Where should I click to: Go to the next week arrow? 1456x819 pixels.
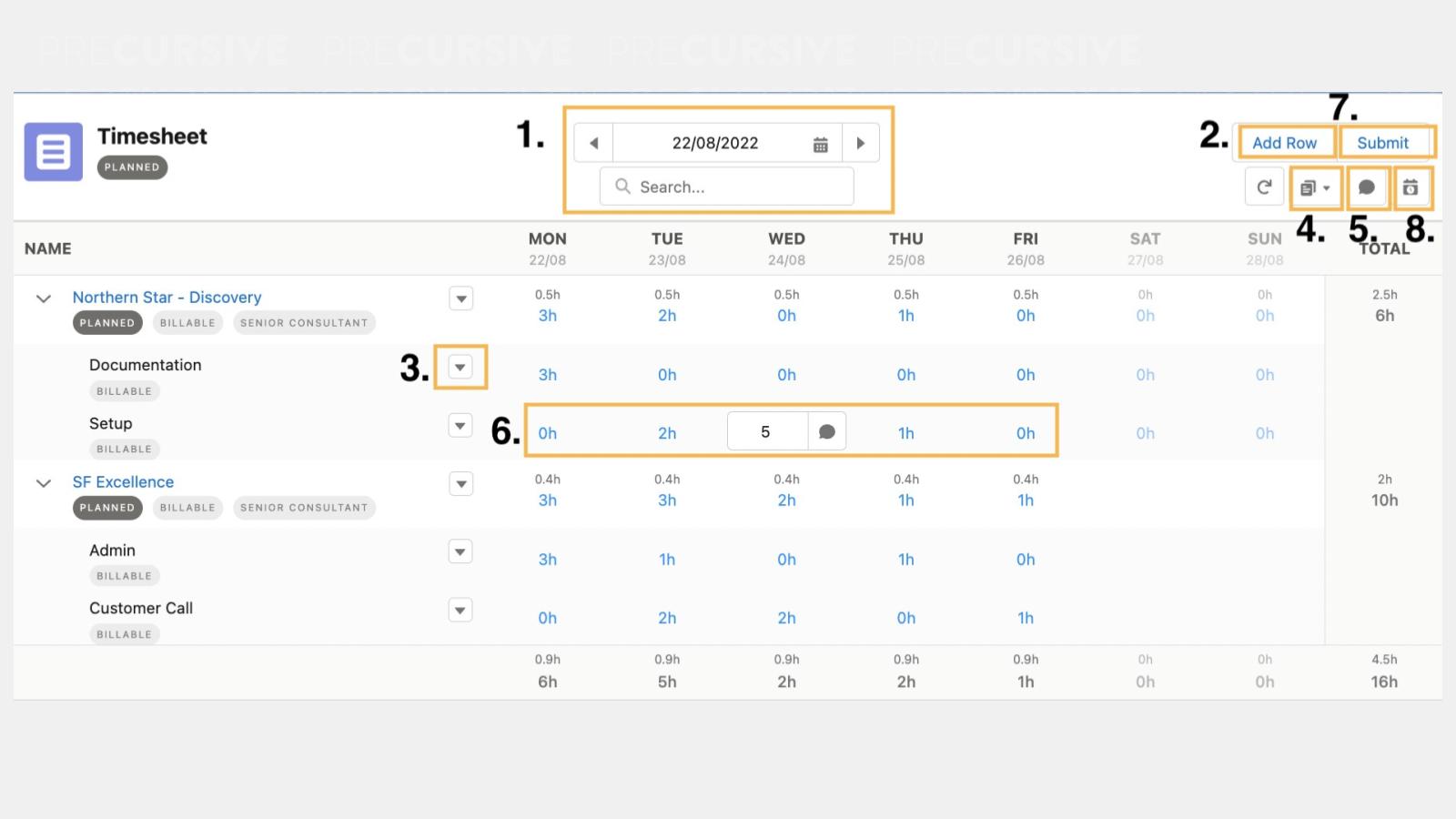click(x=861, y=143)
